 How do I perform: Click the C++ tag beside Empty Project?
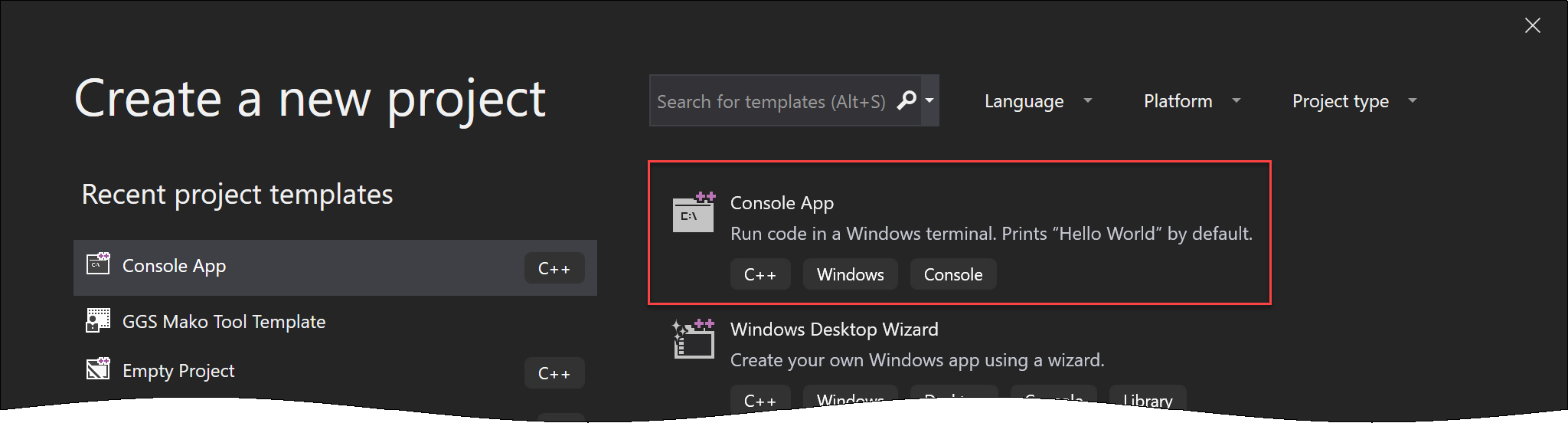[x=554, y=373]
